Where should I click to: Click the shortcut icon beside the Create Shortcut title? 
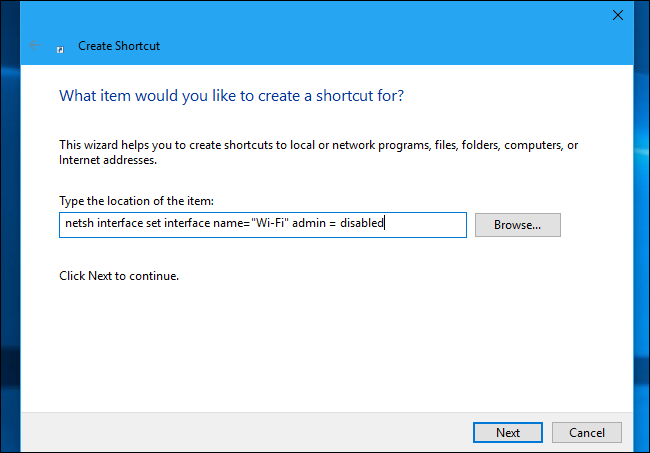point(61,47)
